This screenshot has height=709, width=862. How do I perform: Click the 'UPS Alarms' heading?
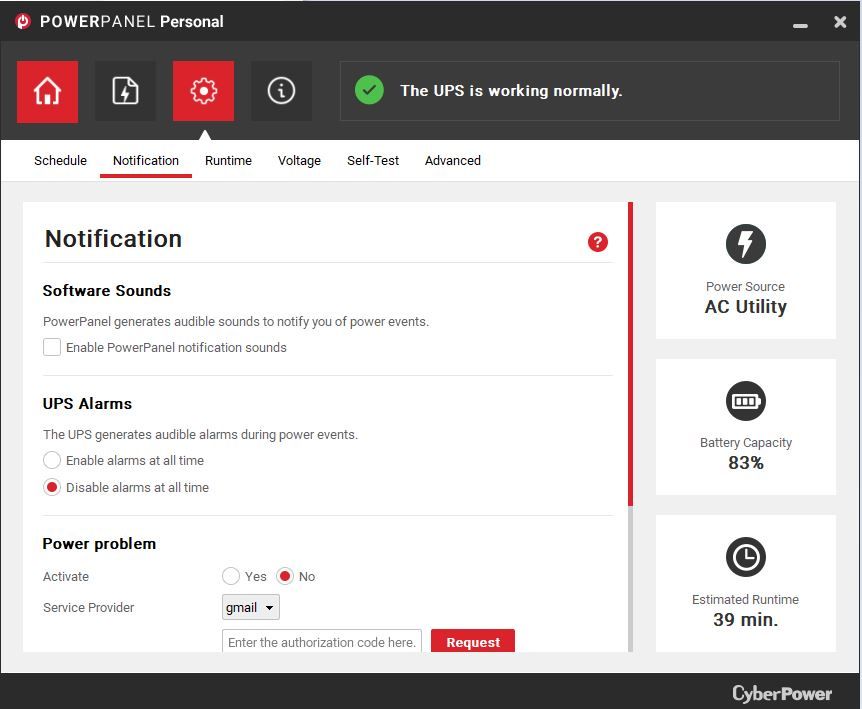click(x=87, y=403)
